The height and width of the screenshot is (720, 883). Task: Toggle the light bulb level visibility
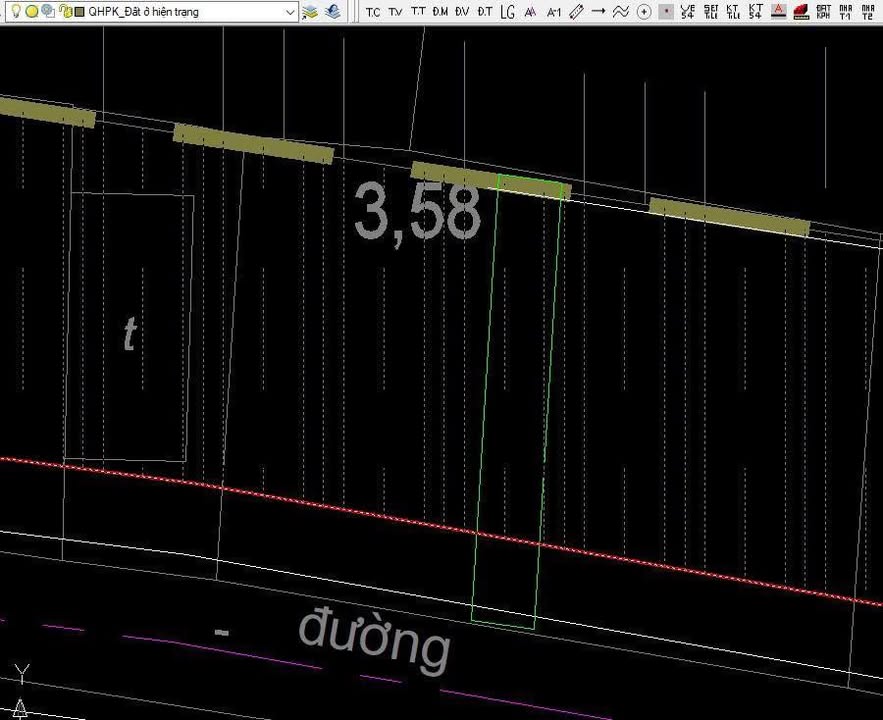17,12
